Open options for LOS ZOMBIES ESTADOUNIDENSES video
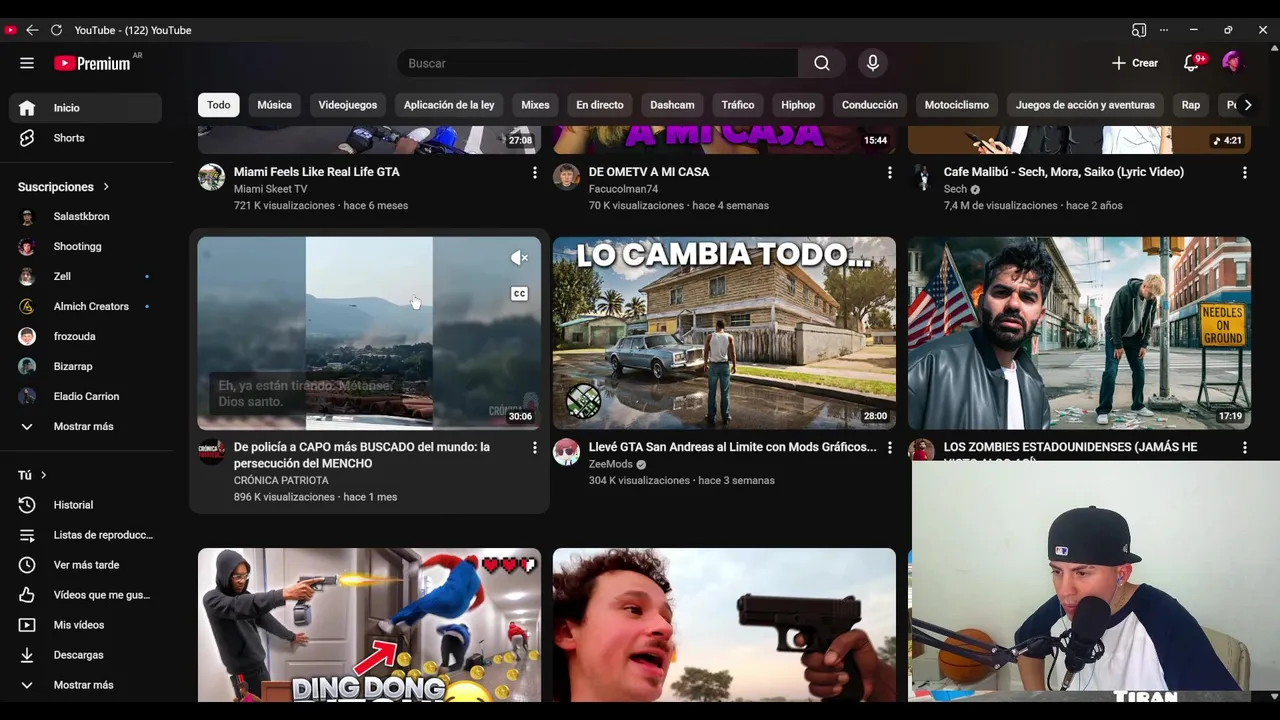This screenshot has width=1280, height=720. (1244, 448)
